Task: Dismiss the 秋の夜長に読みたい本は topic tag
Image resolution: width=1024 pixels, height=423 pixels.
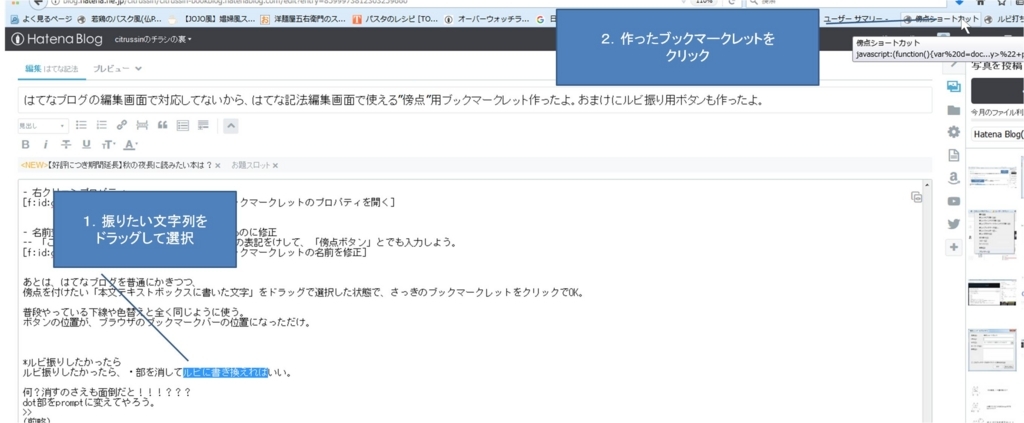Action: click(218, 166)
